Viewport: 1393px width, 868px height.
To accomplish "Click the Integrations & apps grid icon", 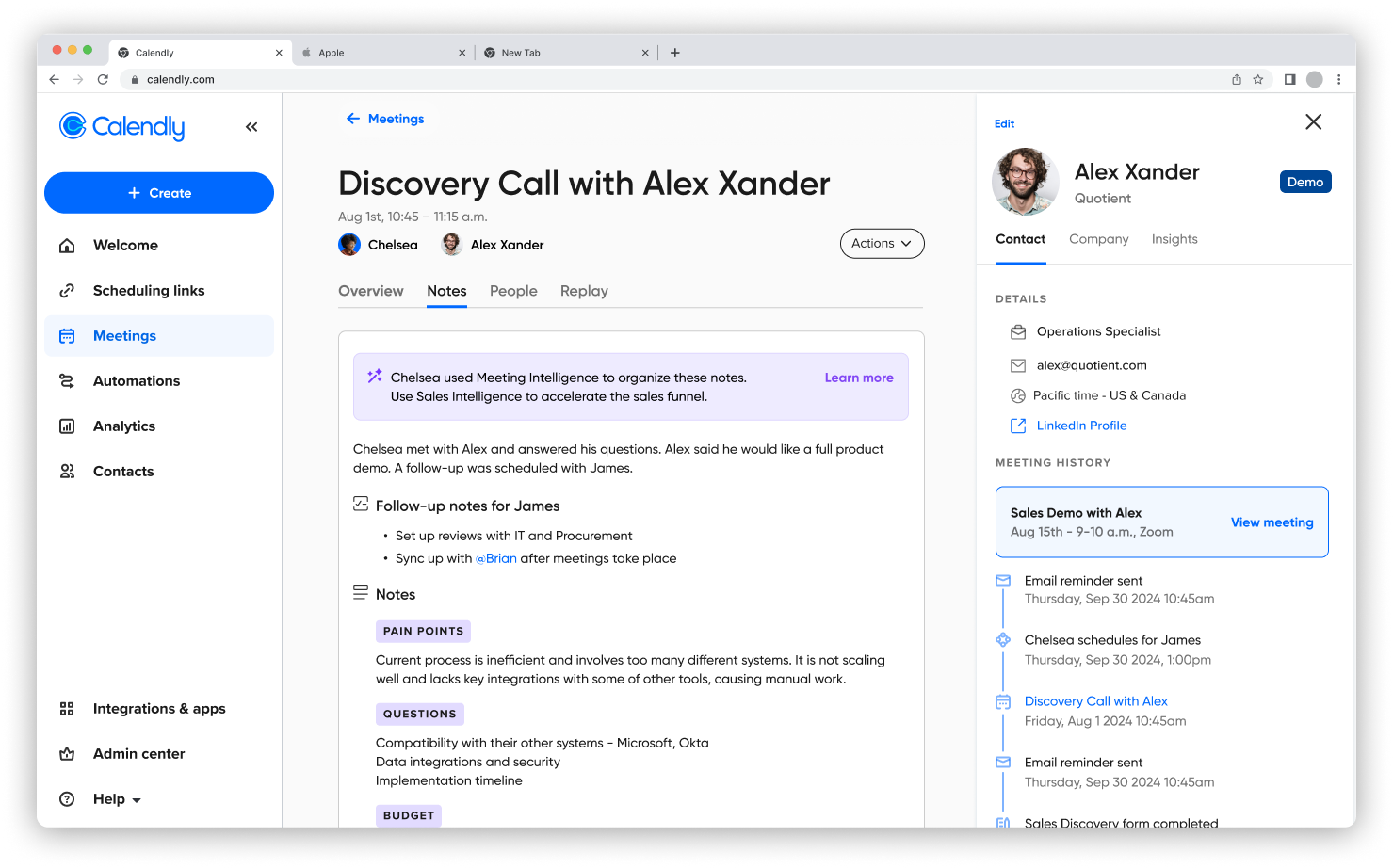I will [x=67, y=709].
